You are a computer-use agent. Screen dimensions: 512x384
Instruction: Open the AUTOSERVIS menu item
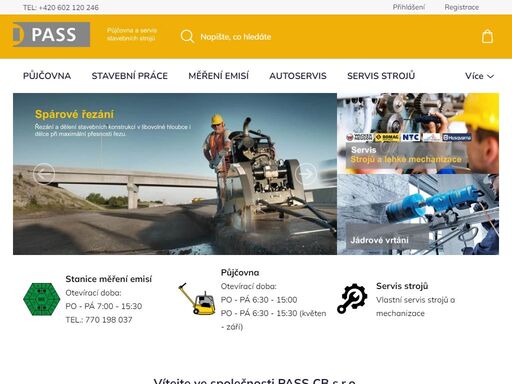coord(298,76)
